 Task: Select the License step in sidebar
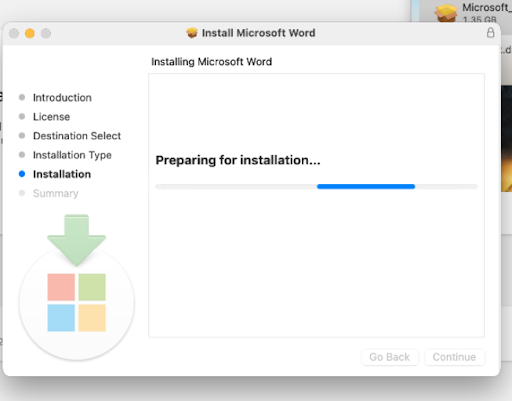tap(51, 117)
